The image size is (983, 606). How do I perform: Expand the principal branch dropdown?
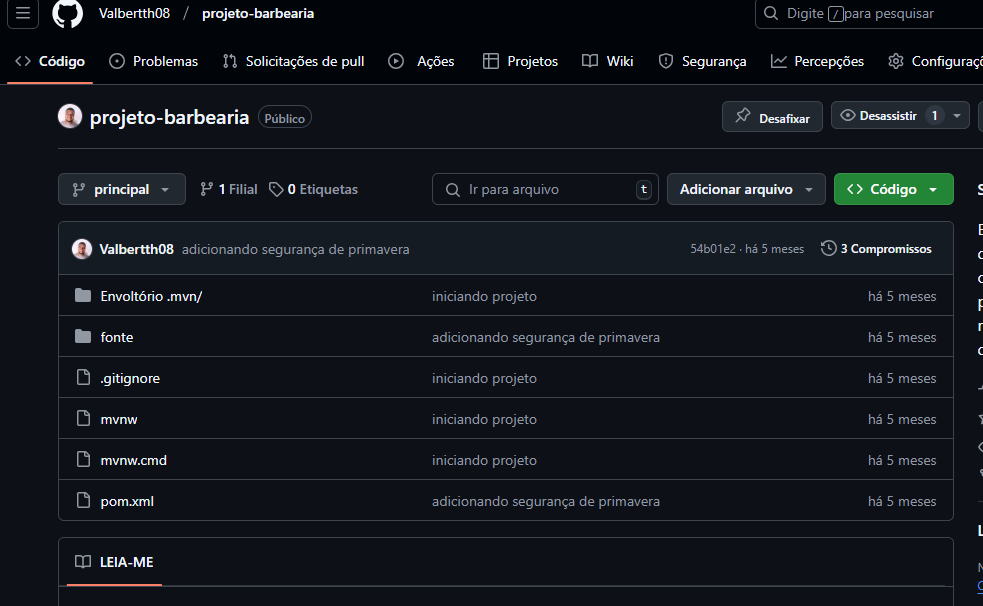[x=122, y=189]
